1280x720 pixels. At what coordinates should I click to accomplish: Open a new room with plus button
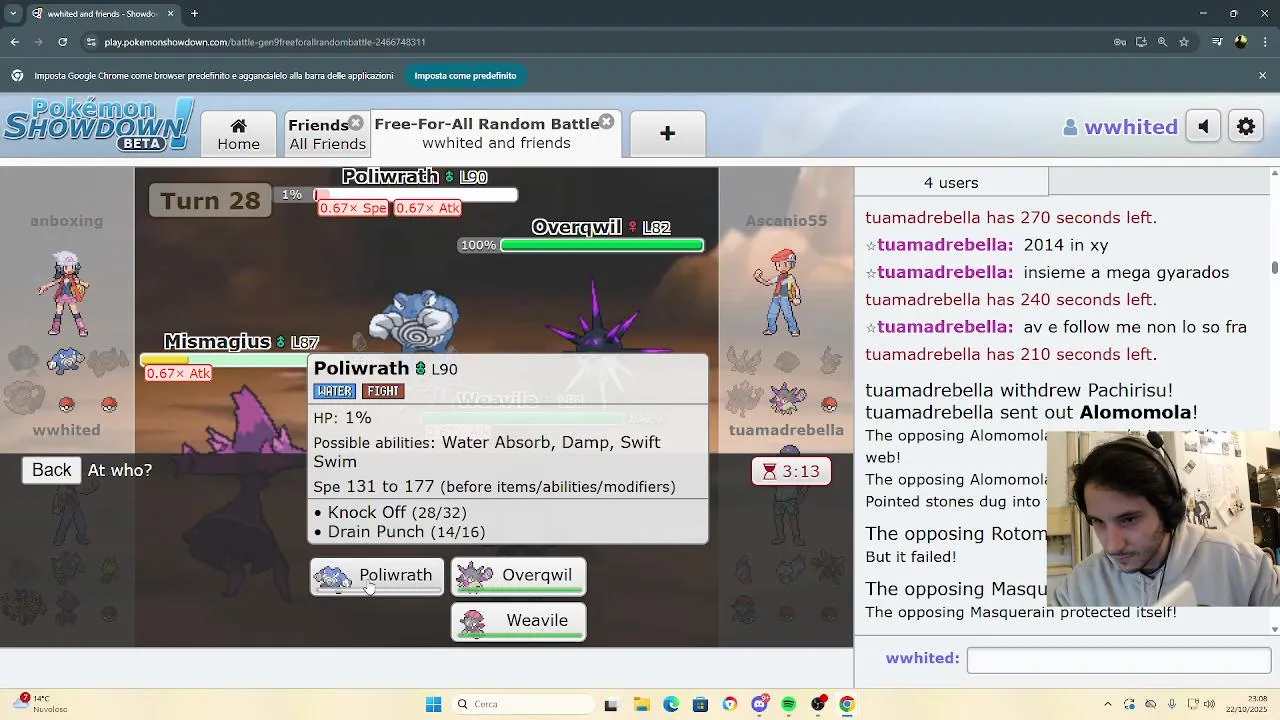pos(667,134)
